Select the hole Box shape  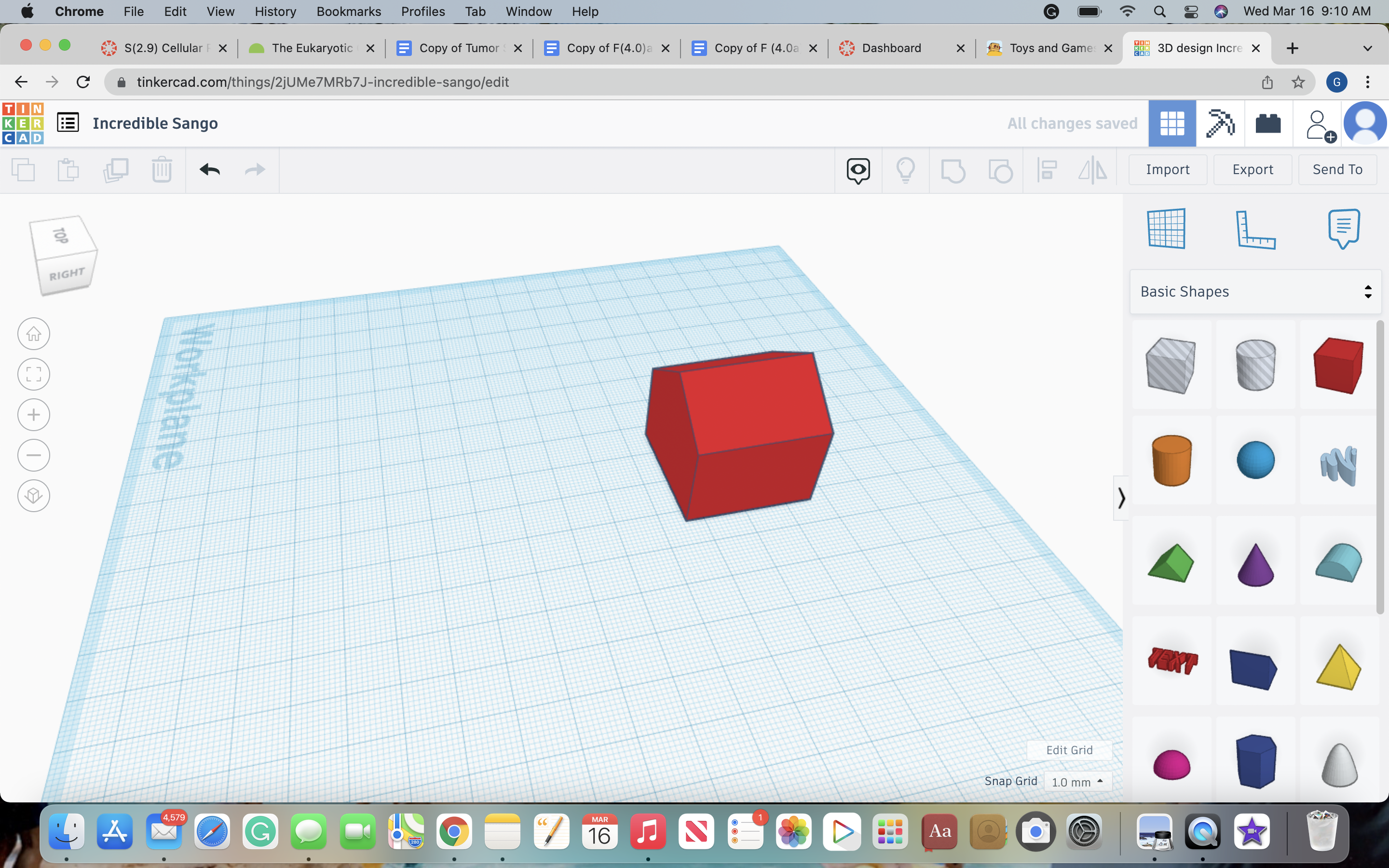click(x=1171, y=365)
